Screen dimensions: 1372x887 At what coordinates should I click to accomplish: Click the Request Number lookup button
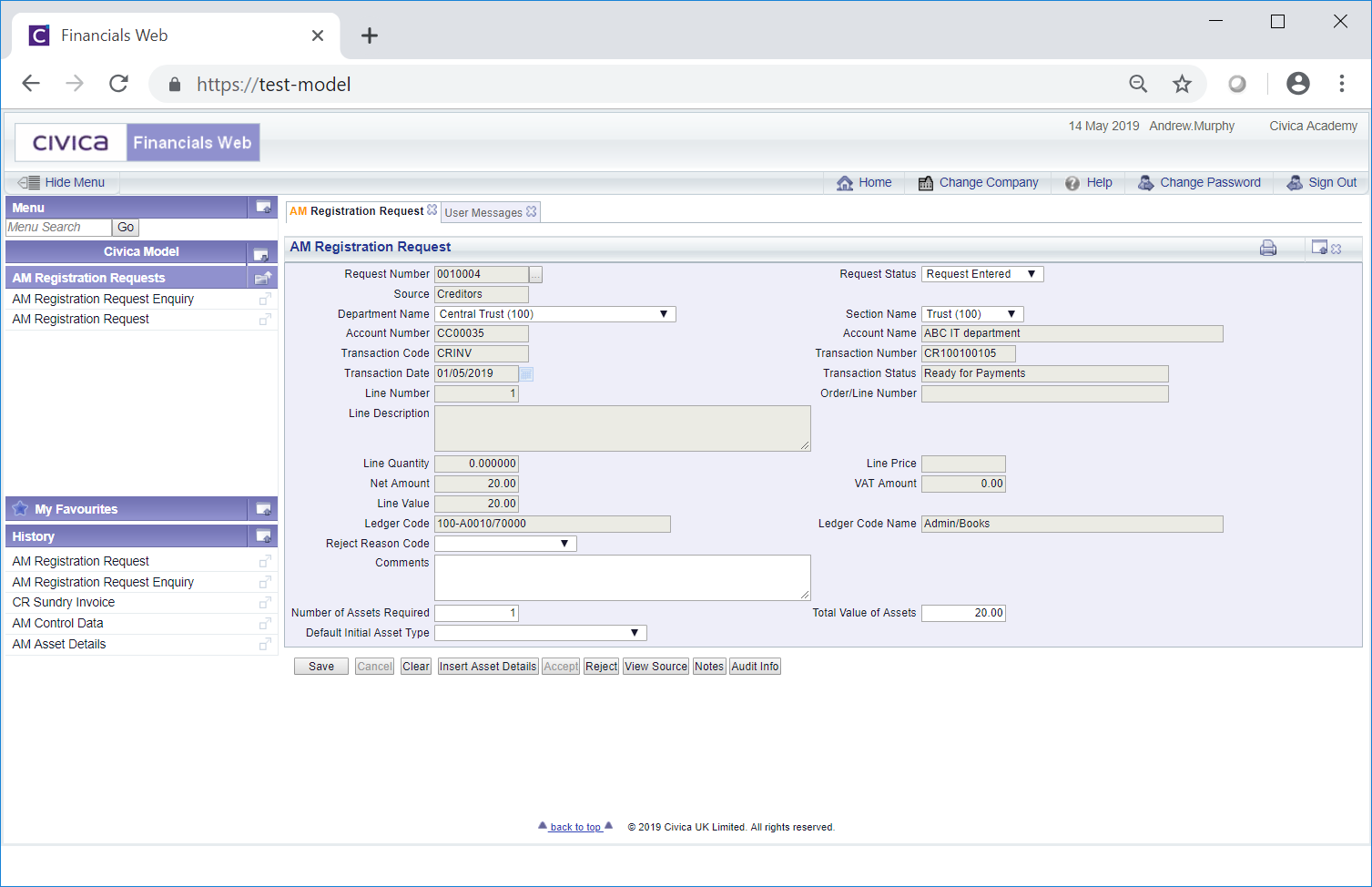pos(536,275)
